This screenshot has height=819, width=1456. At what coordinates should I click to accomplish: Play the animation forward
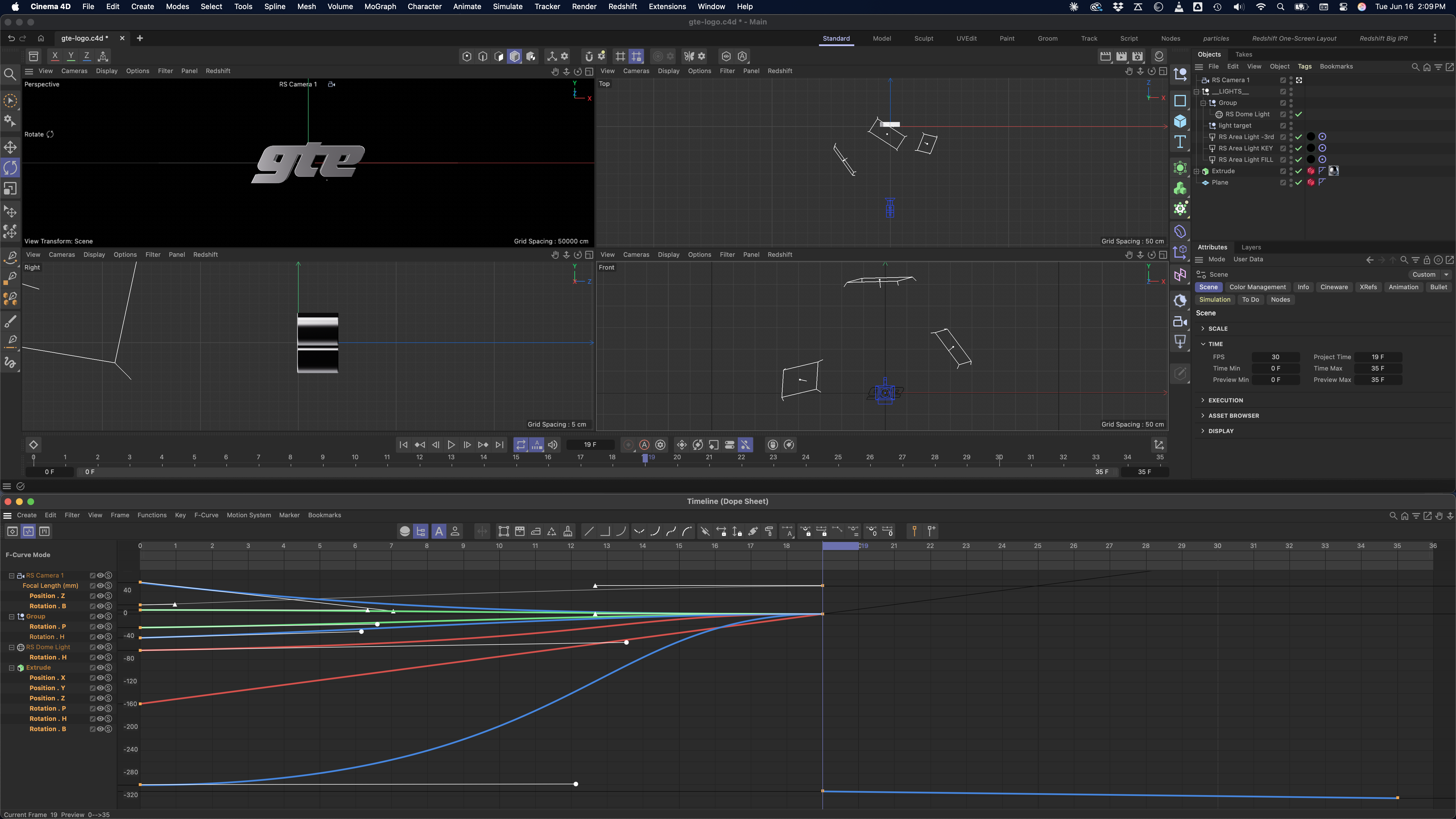[451, 445]
